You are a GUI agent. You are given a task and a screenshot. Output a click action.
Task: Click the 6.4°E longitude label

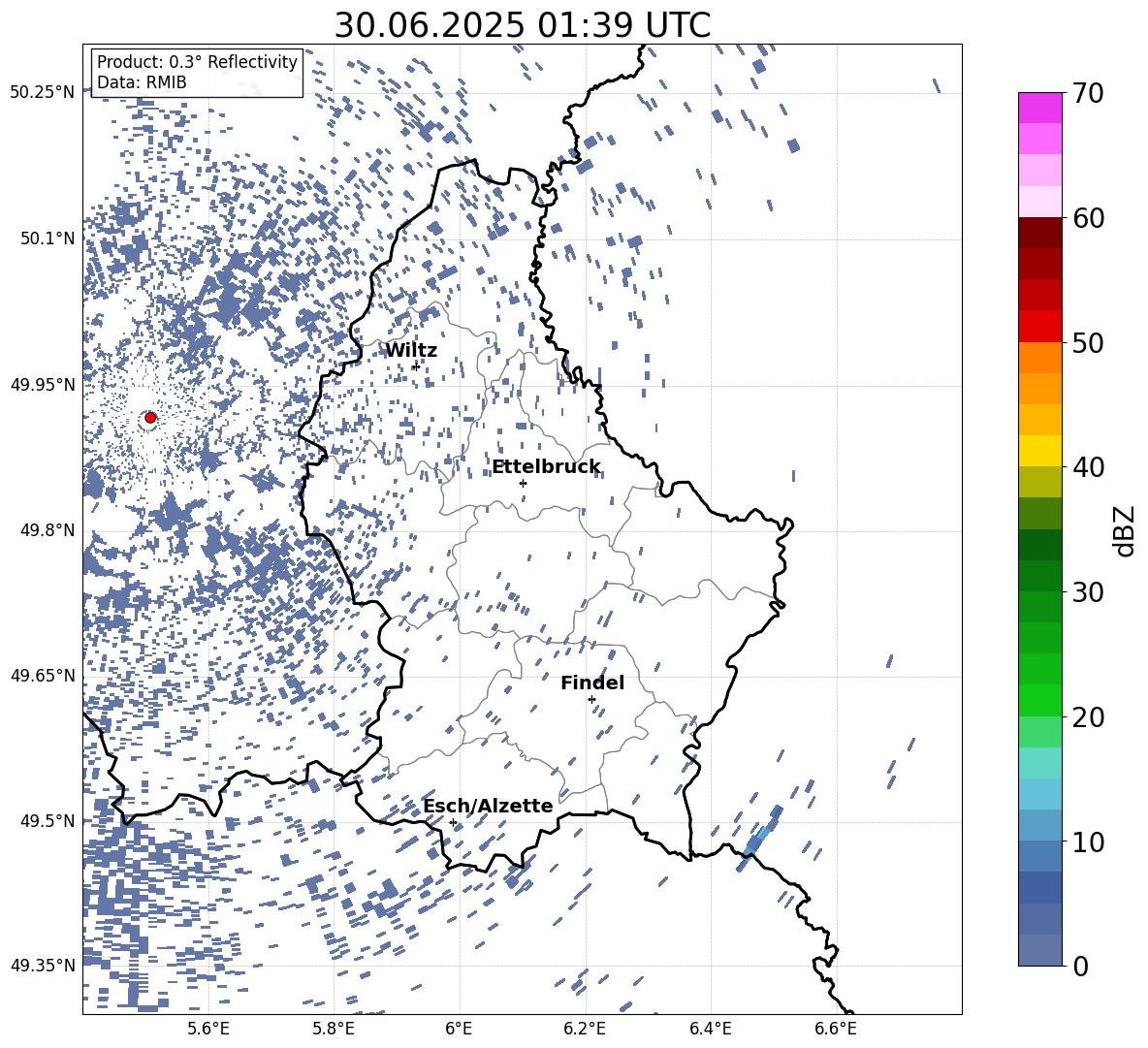click(x=710, y=1029)
